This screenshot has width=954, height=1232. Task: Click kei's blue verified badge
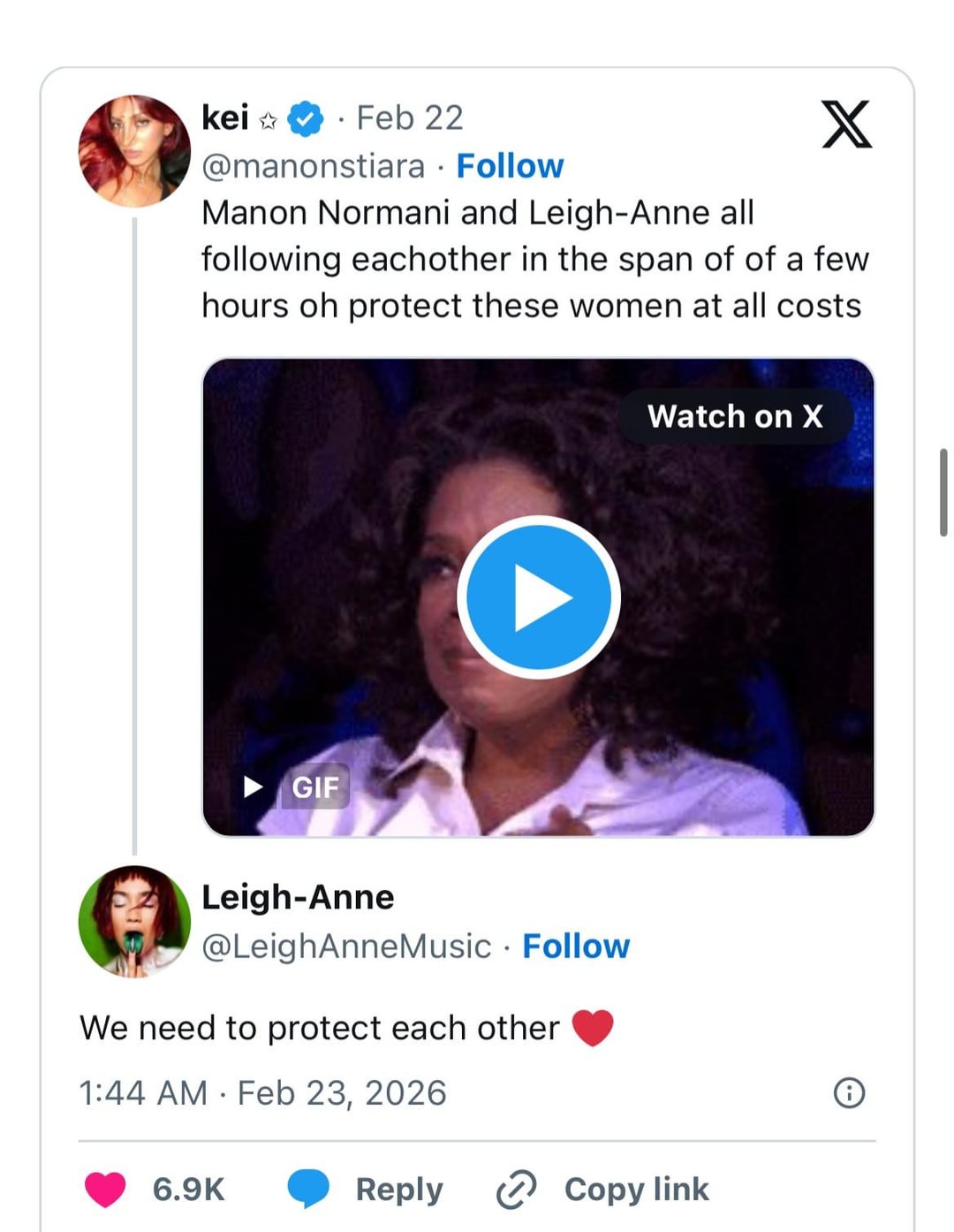click(x=306, y=118)
